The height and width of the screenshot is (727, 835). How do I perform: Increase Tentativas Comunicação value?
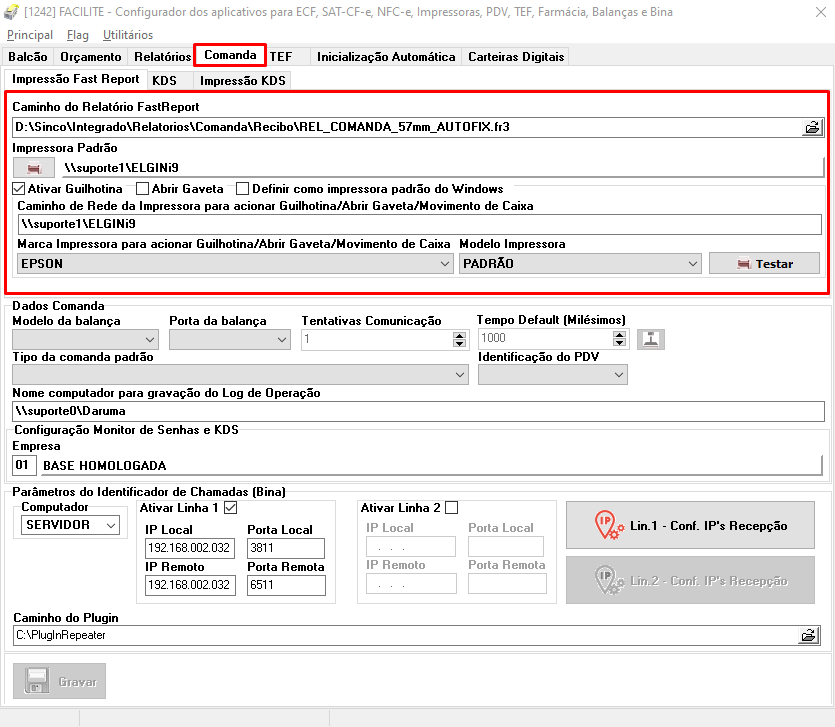click(459, 335)
